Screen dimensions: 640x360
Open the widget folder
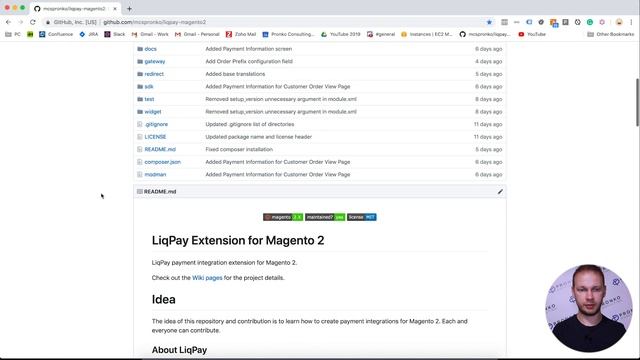coord(153,112)
